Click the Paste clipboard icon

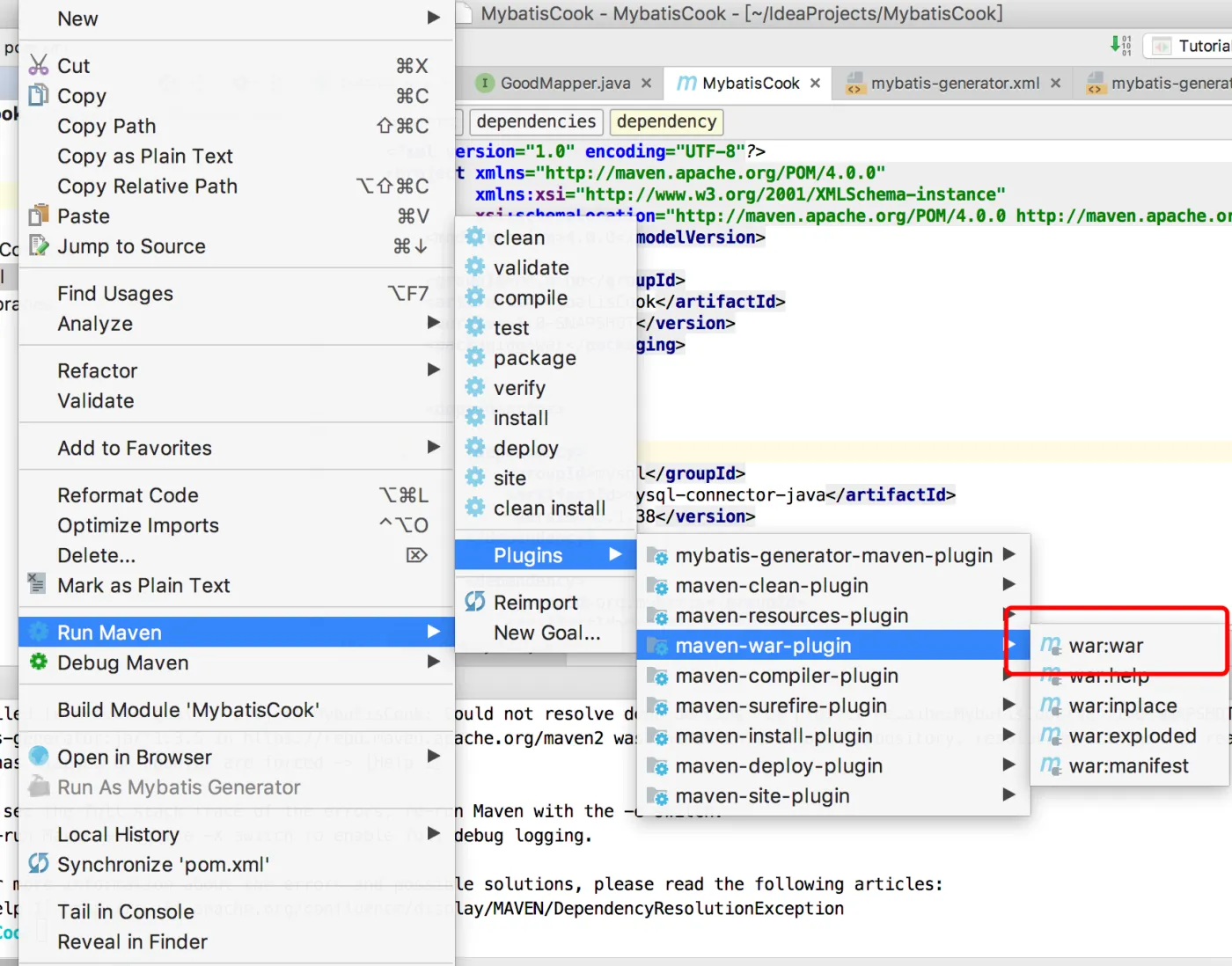pyautogui.click(x=39, y=216)
